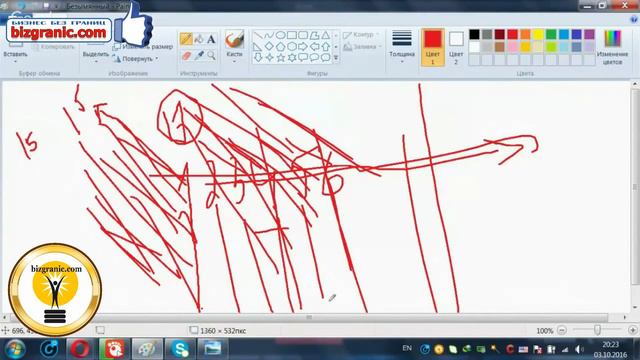Viewport: 640px width, 360px height.
Task: Choose the Cloud callout shape
Action: (x=326, y=58)
